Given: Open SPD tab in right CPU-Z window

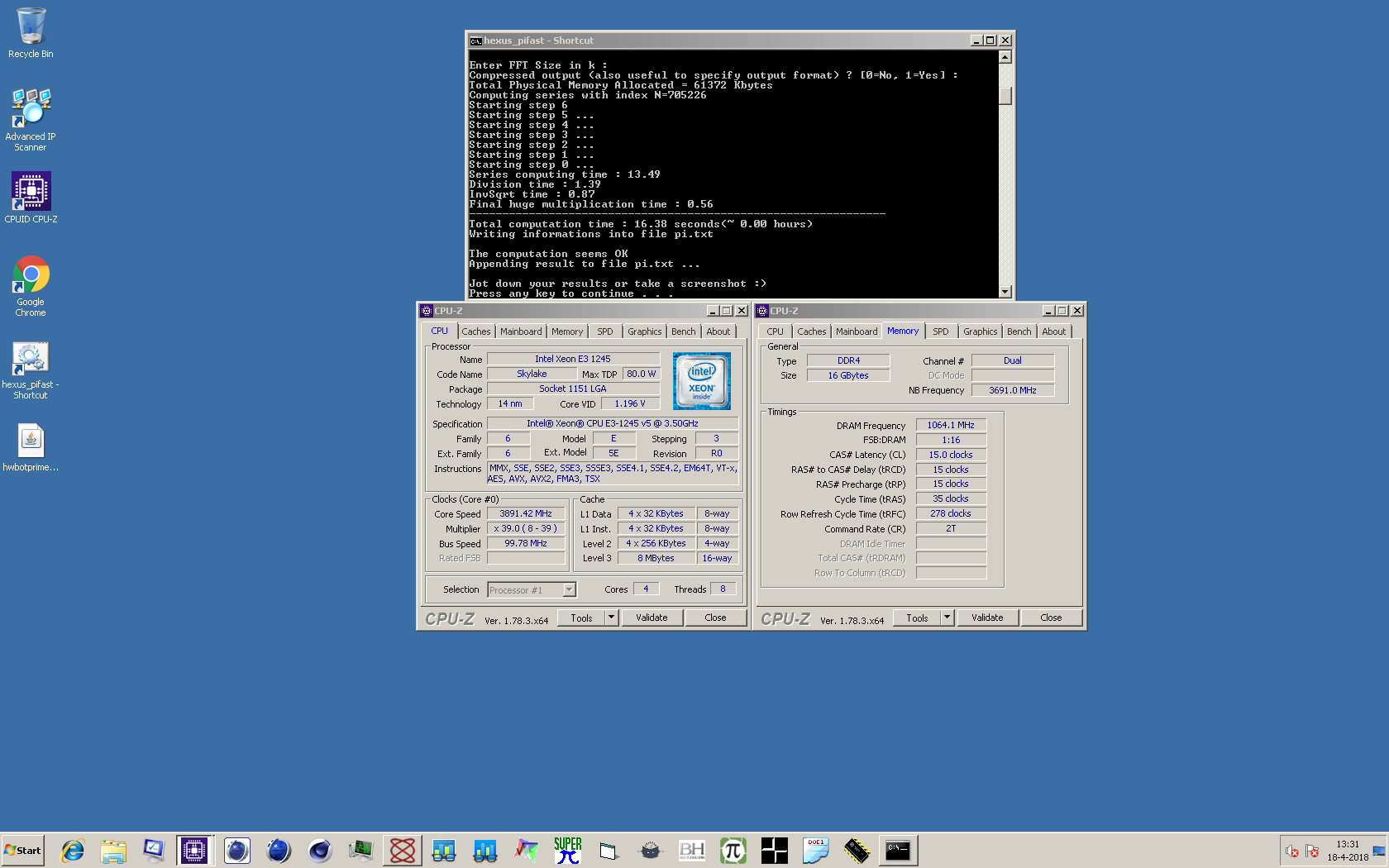Looking at the screenshot, I should click(941, 331).
